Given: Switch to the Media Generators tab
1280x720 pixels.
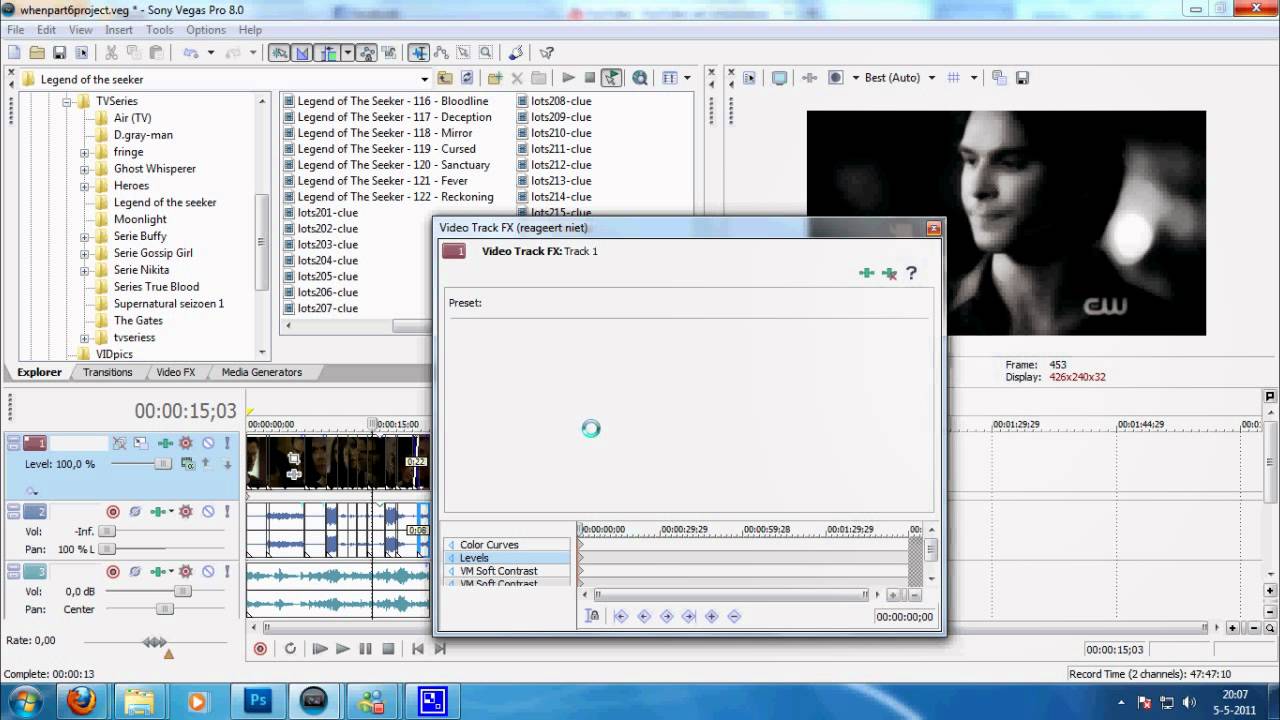Looking at the screenshot, I should (262, 372).
